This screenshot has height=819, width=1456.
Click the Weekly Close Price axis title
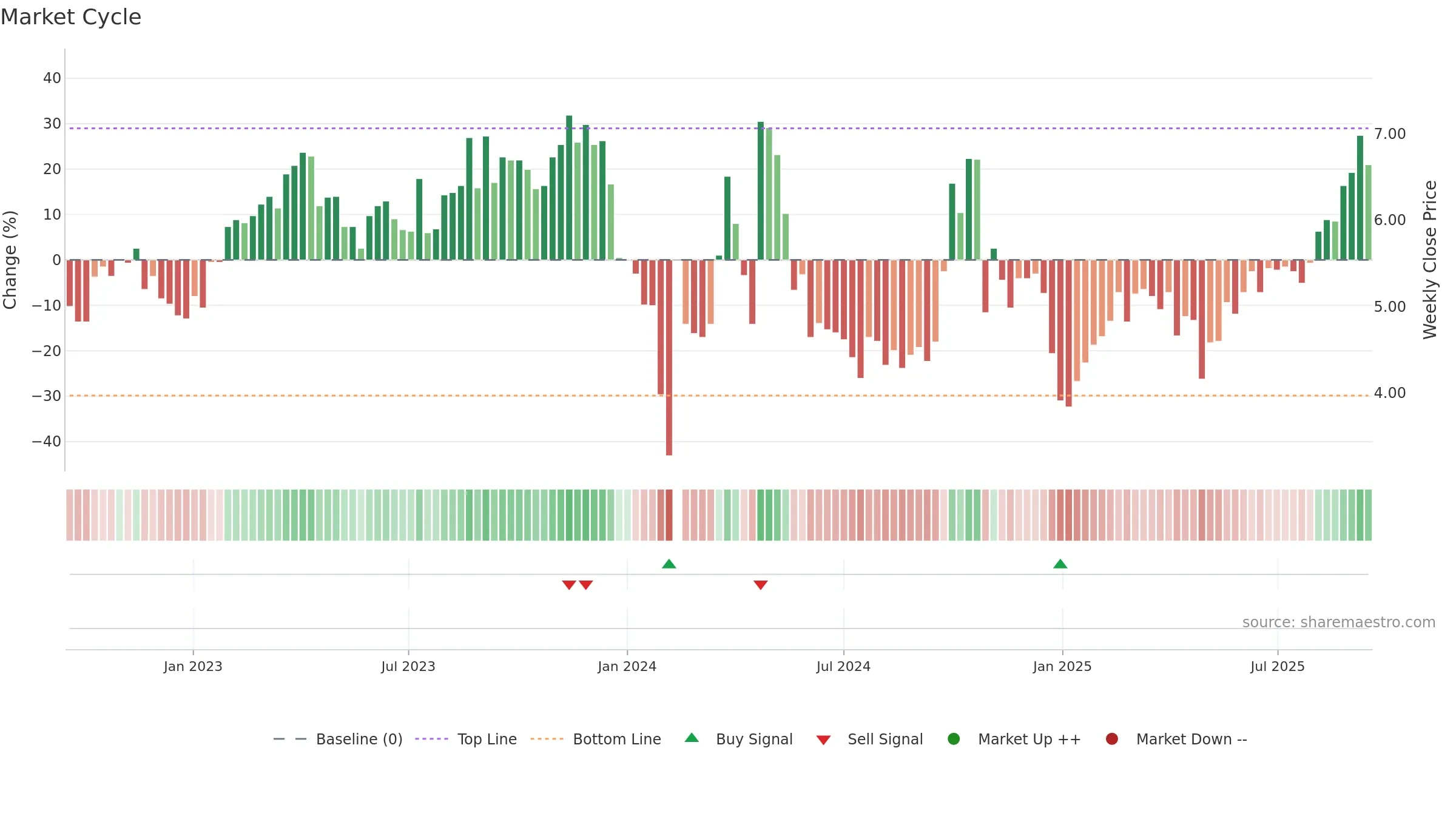(1430, 260)
